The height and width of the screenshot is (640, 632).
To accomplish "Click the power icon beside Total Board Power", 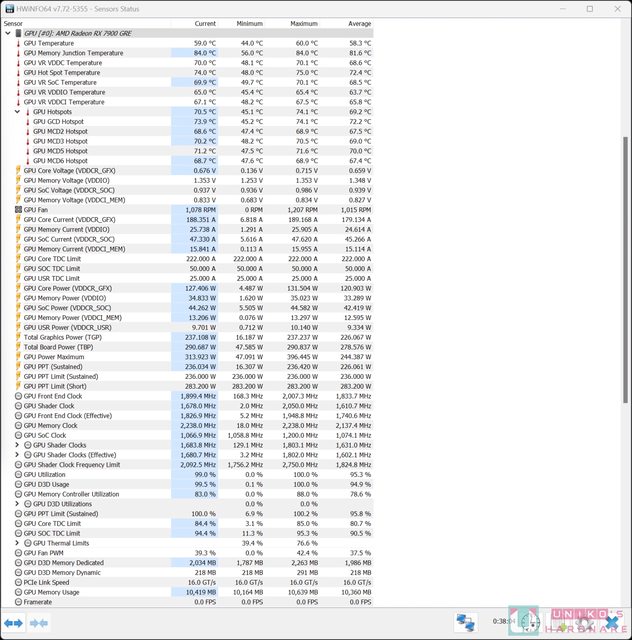I will coord(18,347).
